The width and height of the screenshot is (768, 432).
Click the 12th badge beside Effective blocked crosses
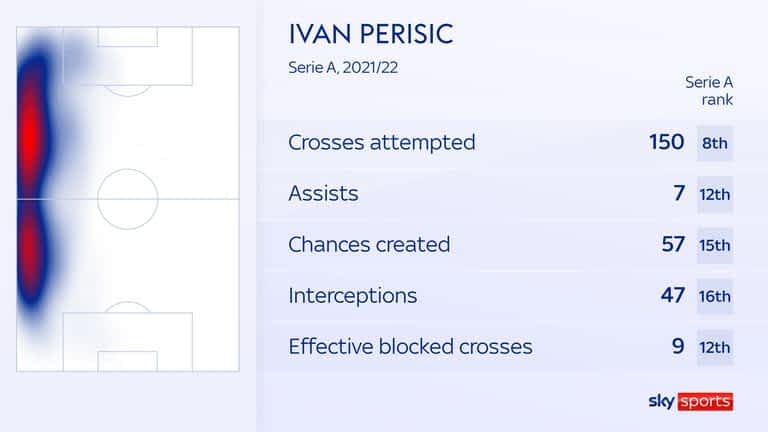click(715, 347)
